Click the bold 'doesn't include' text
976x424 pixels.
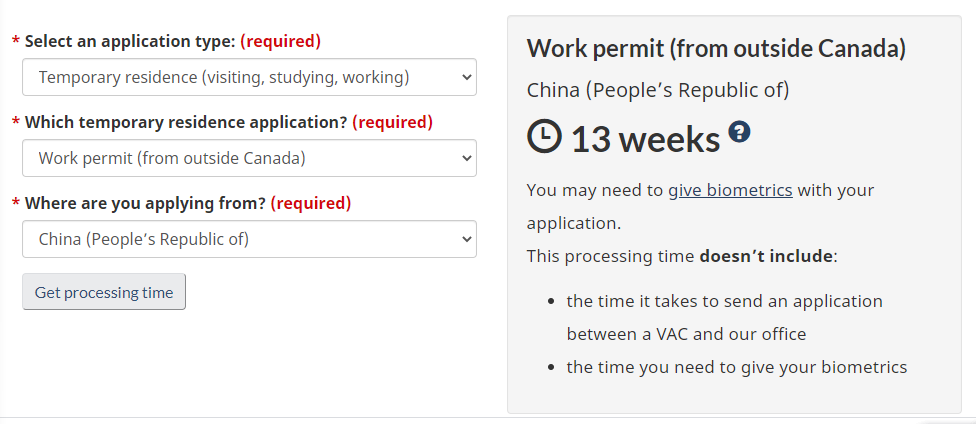pos(765,256)
